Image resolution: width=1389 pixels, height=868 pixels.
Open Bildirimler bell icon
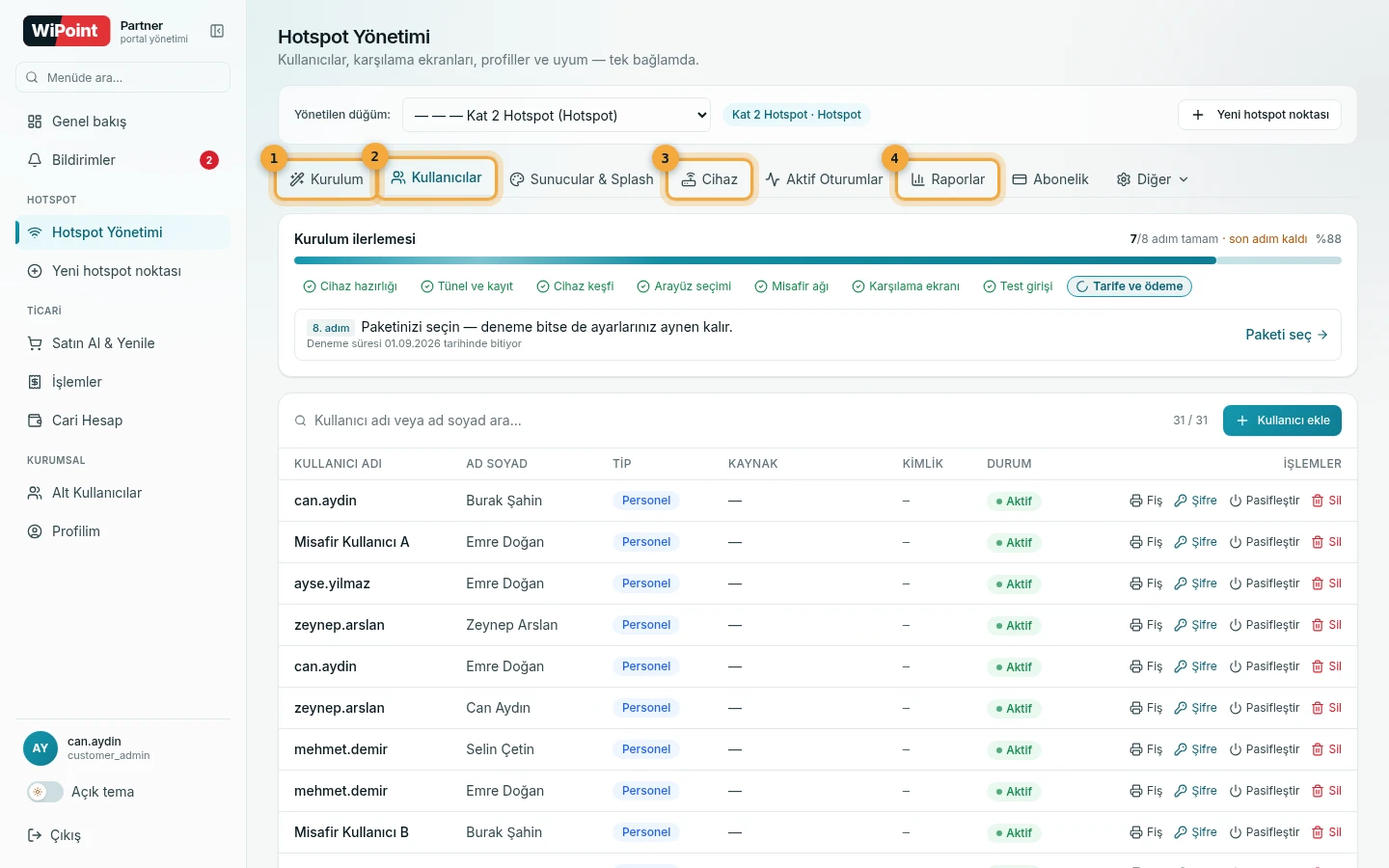35,160
